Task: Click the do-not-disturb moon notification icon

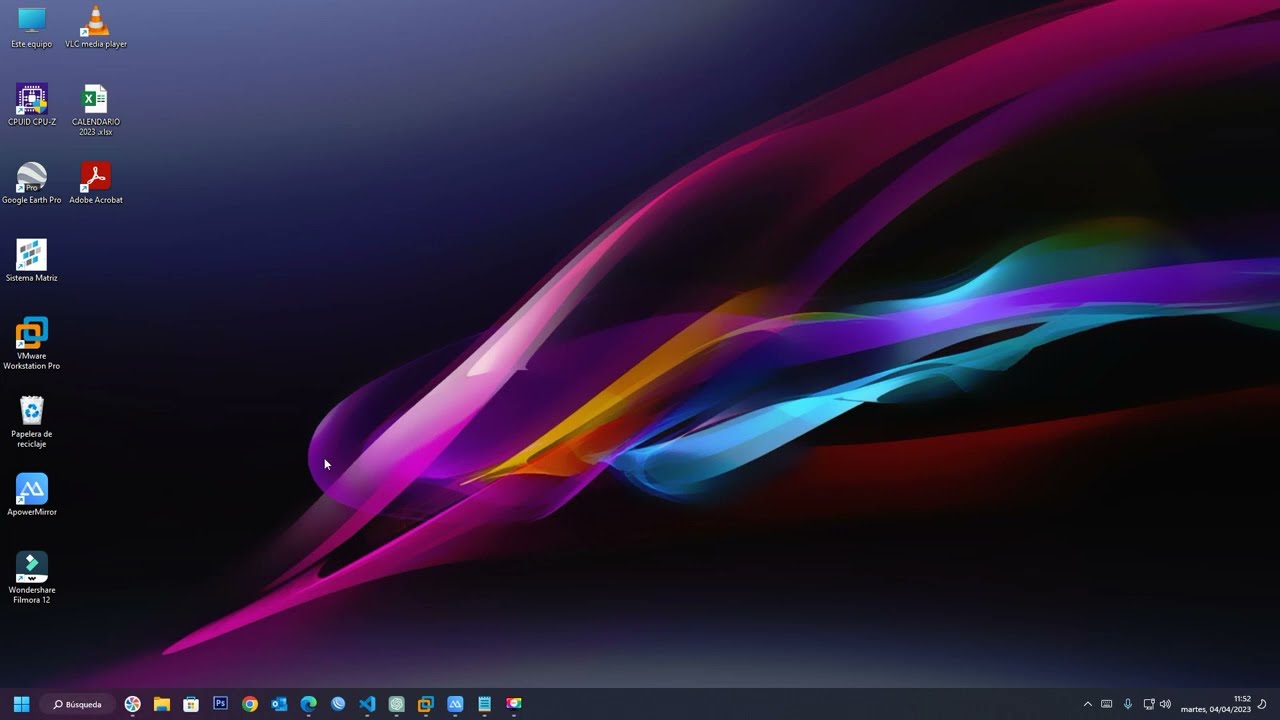Action: pyautogui.click(x=1262, y=704)
